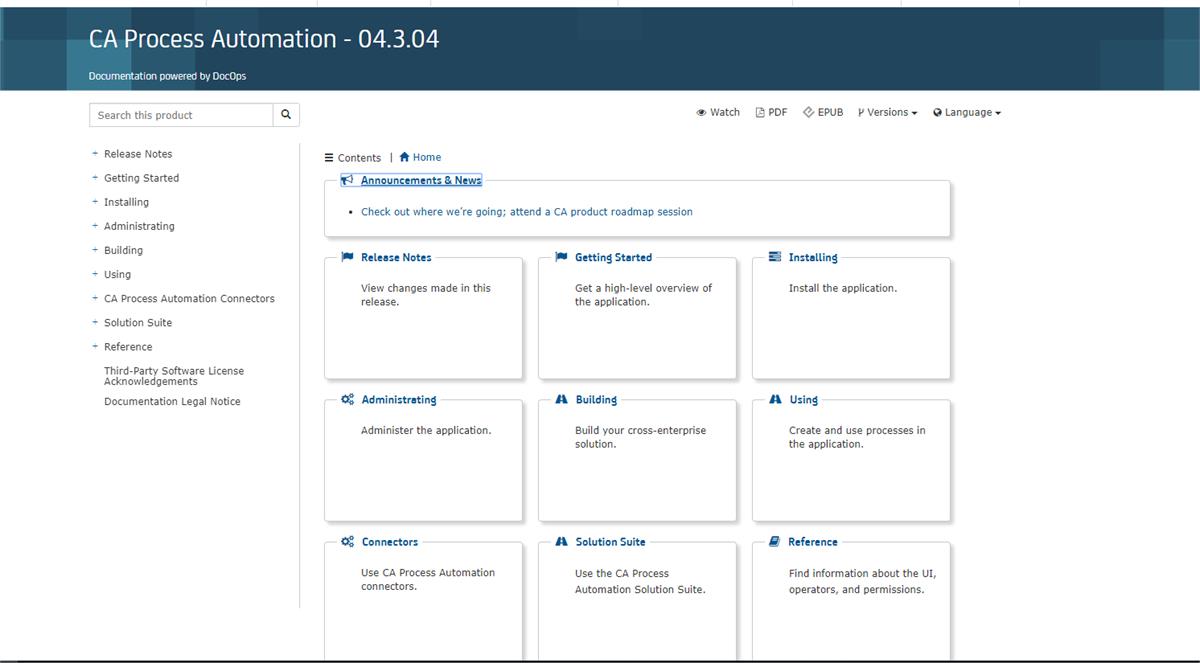Viewport: 1200px width, 663px height.
Task: Expand Installing plus sign in sidebar
Action: pyautogui.click(x=95, y=202)
